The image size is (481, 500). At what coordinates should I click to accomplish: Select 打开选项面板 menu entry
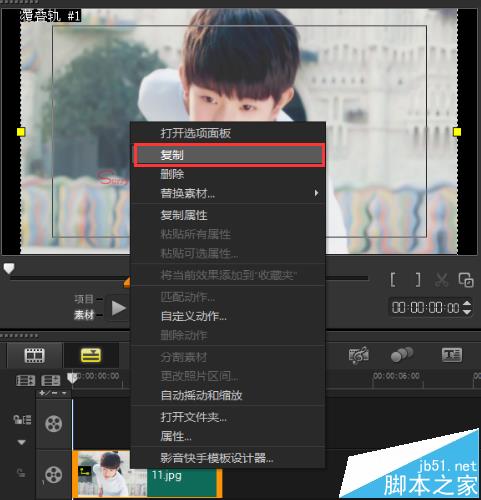pos(196,133)
